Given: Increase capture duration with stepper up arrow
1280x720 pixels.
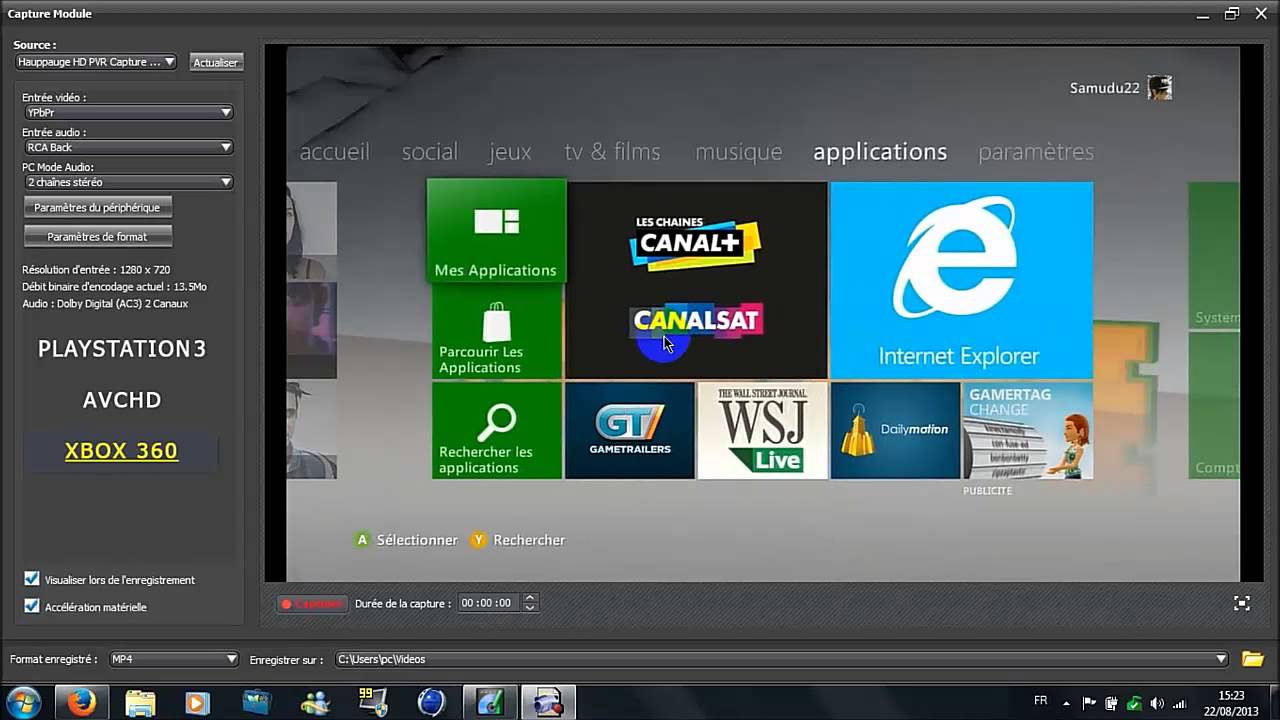Looking at the screenshot, I should [530, 598].
